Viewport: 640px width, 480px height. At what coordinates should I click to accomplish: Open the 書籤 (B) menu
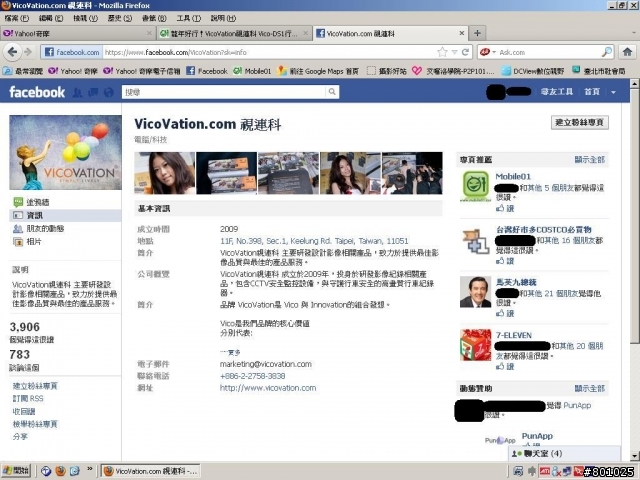[x=154, y=18]
